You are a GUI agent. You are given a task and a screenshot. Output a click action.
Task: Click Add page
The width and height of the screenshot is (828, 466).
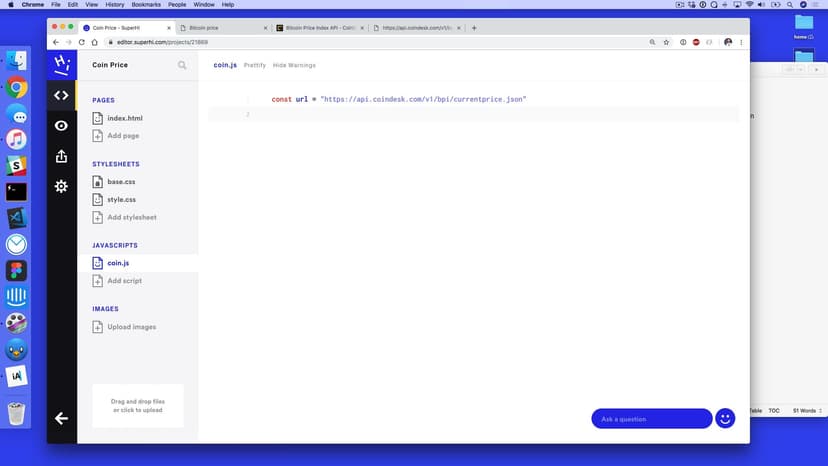[x=122, y=135]
